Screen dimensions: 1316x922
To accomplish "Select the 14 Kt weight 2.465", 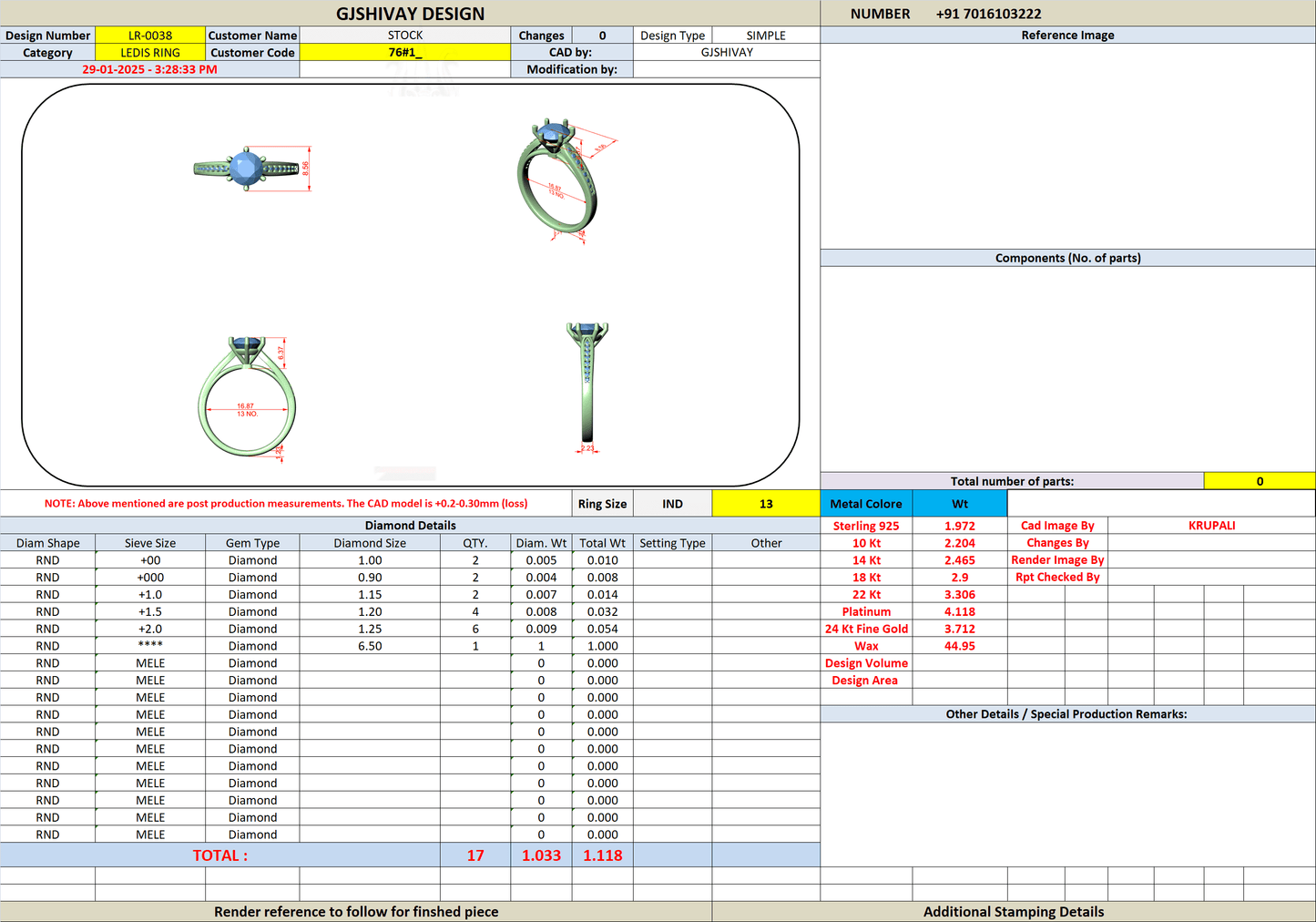I will tap(960, 560).
